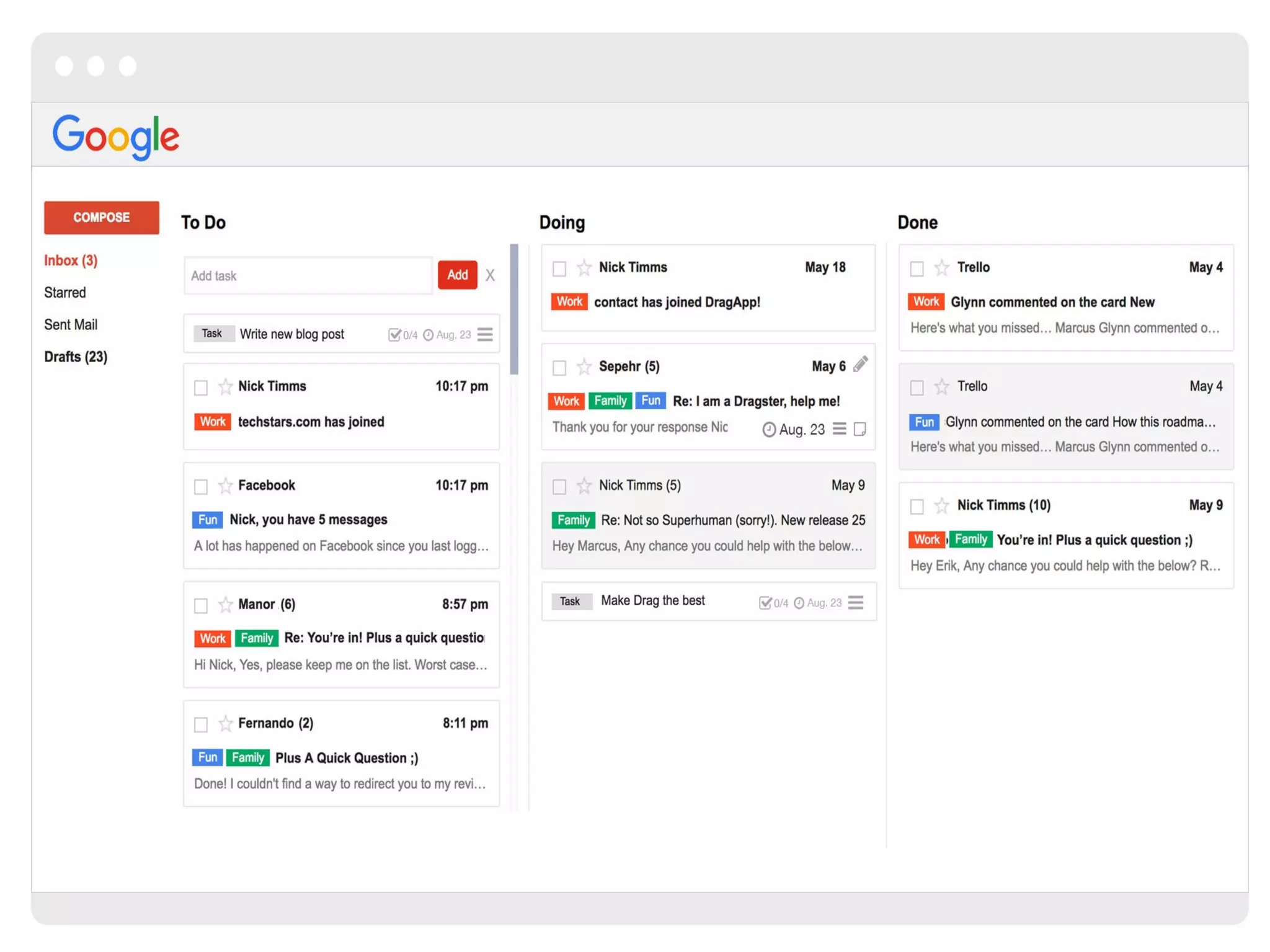Click the Google logo

[116, 136]
